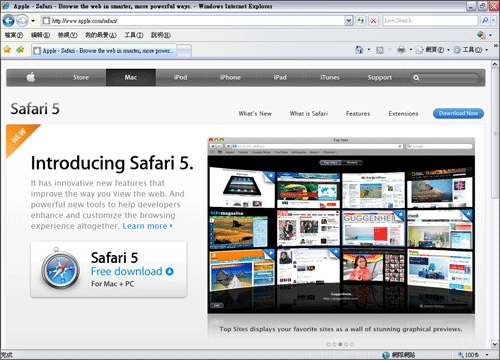Open the 100% zoom level dropdown
Screen dimensions: 500x360
pos(487,355)
